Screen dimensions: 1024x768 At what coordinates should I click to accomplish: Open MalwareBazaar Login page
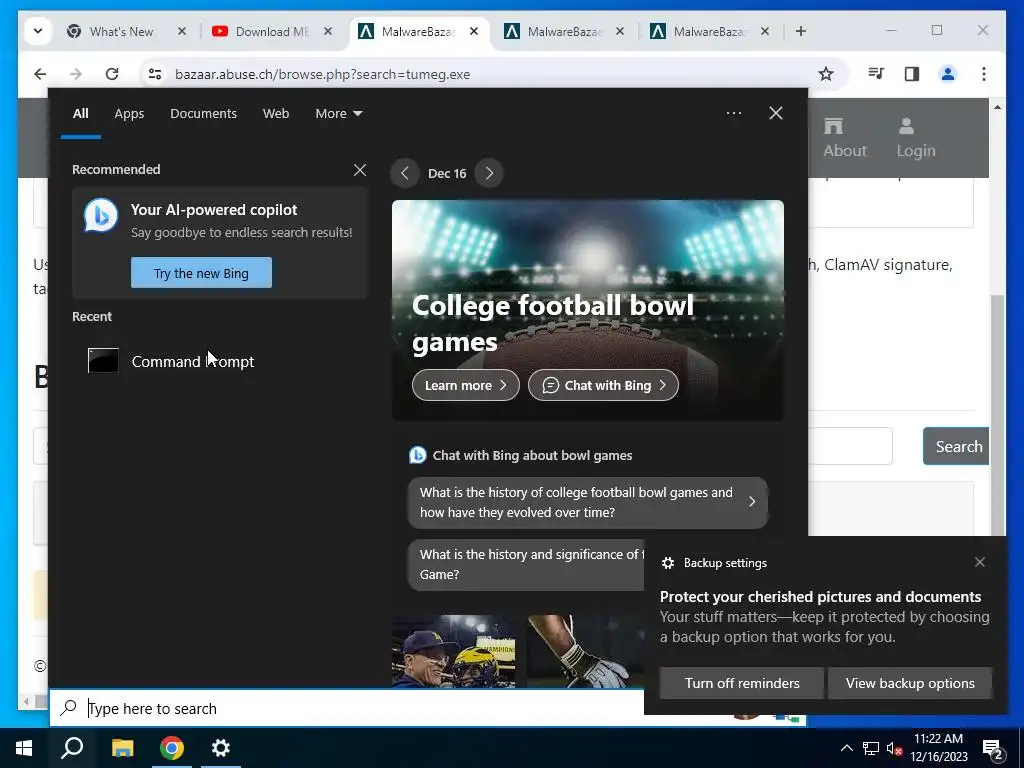[916, 138]
